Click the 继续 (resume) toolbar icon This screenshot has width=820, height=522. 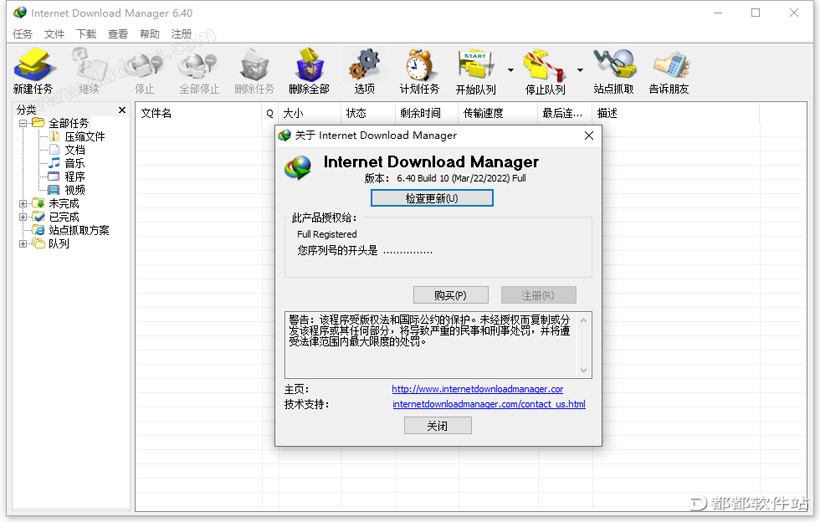(x=89, y=71)
